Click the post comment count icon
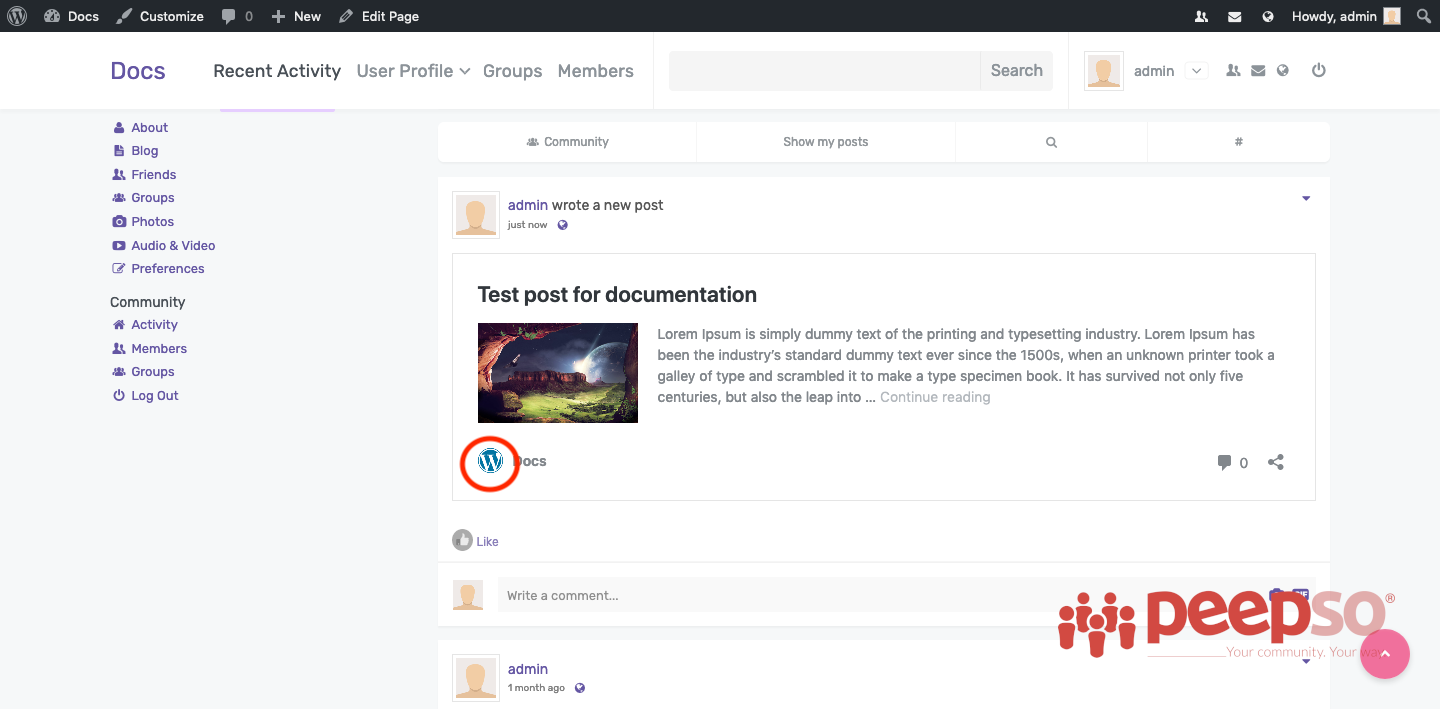 (x=1232, y=462)
